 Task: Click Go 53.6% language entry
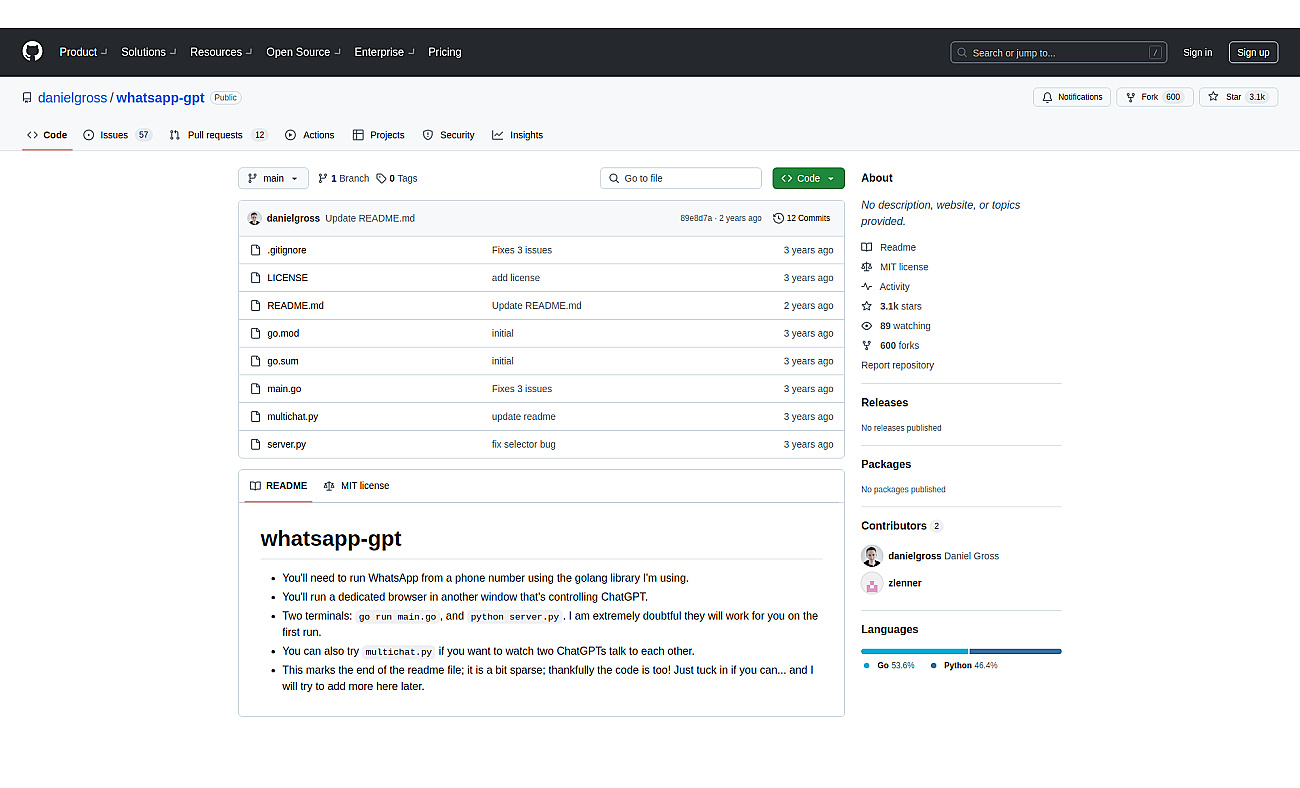[x=889, y=665]
